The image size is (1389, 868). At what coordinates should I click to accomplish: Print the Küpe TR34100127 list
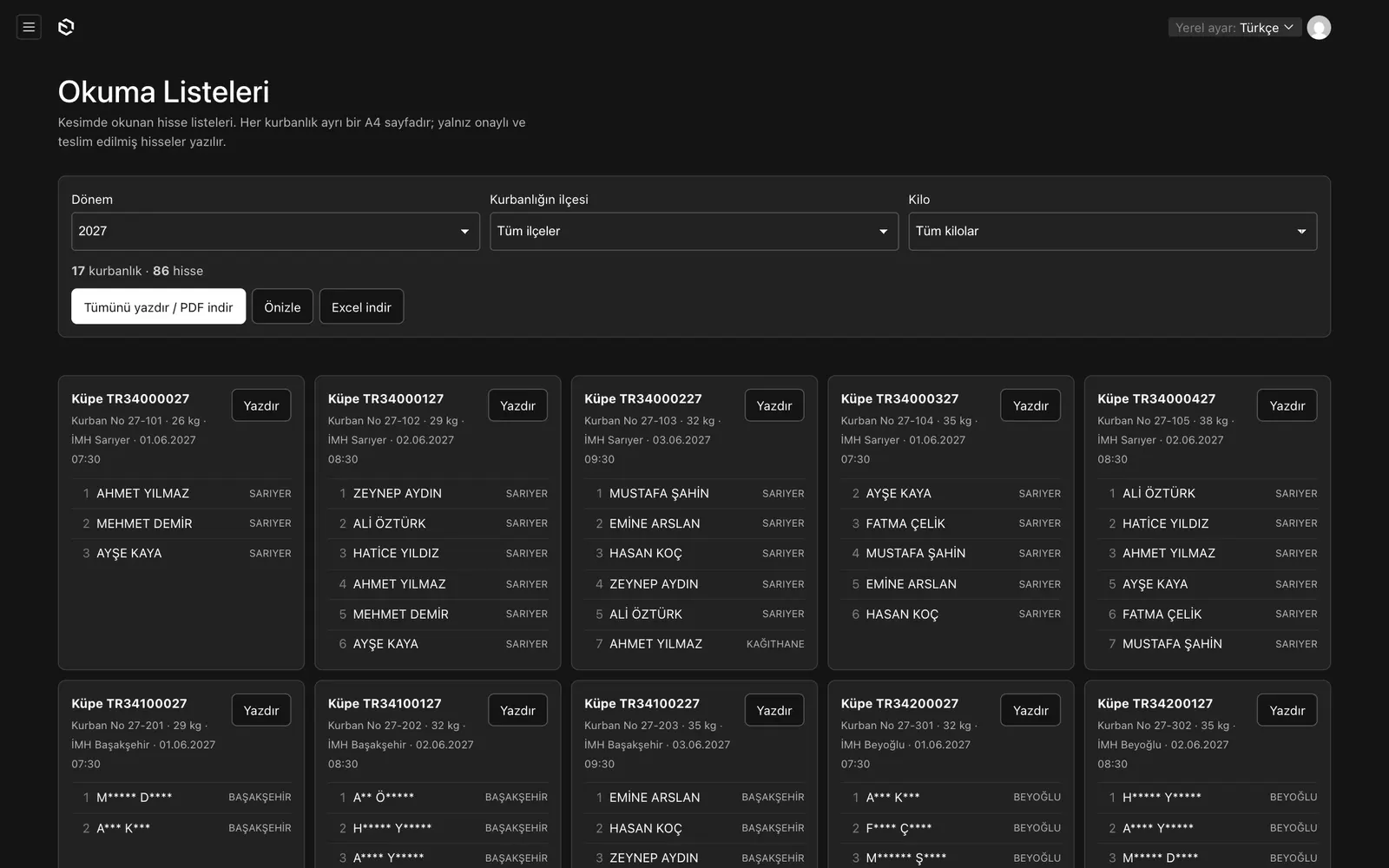point(517,710)
